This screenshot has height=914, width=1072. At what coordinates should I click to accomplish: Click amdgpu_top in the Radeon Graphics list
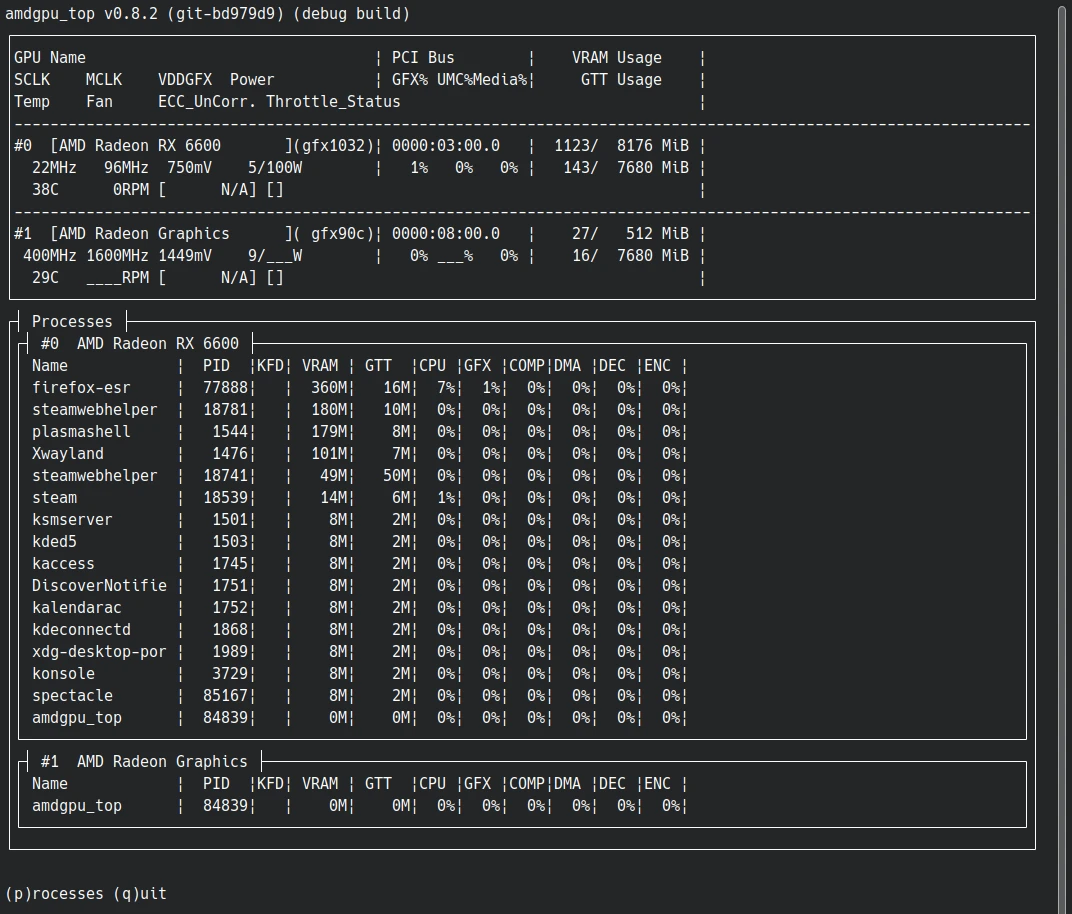[77, 806]
